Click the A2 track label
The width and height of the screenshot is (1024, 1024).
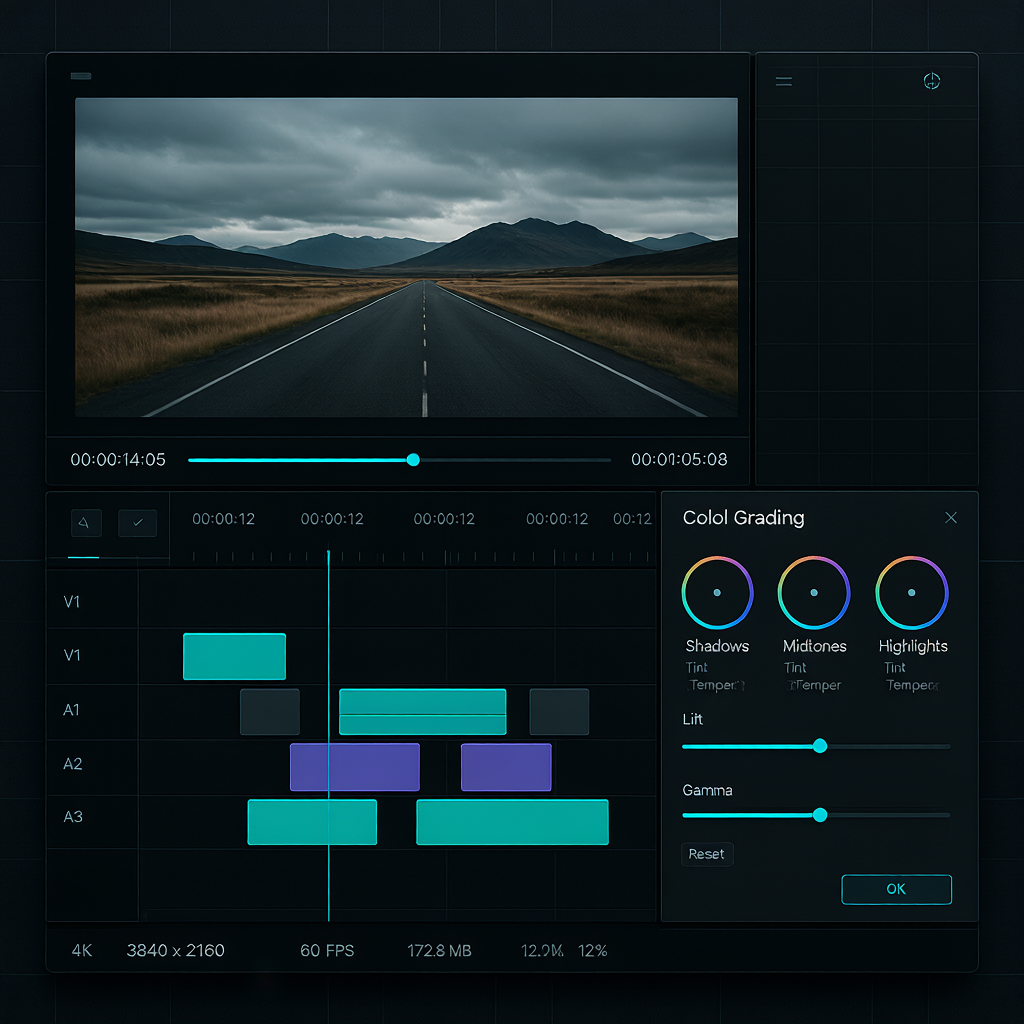coord(72,763)
